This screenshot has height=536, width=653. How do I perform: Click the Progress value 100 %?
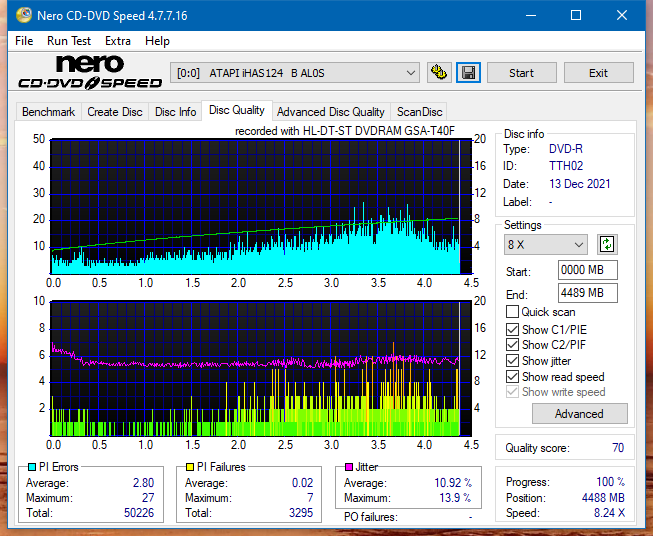(610, 482)
